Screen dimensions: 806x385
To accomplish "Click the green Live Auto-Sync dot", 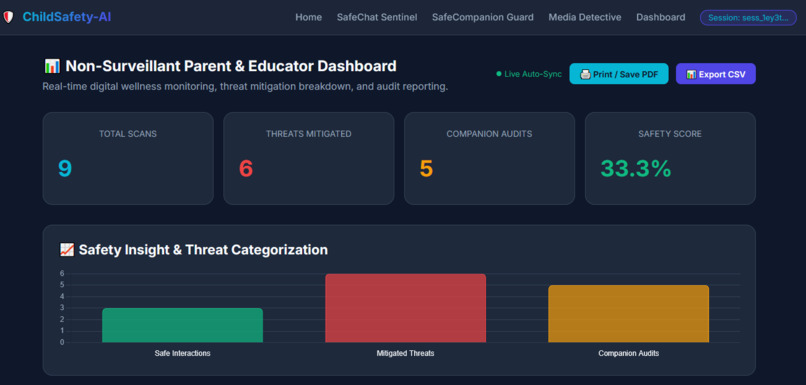I will 499,74.
